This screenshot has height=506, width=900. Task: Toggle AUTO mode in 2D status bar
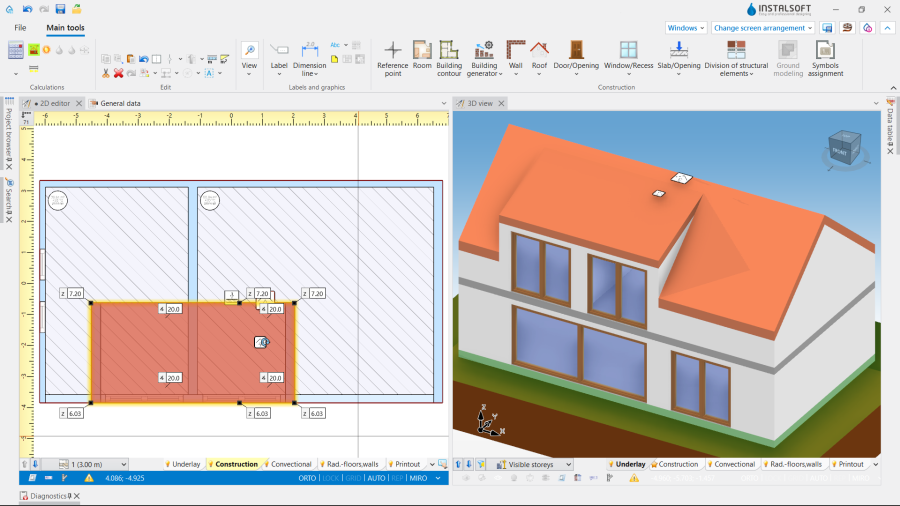click(376, 478)
